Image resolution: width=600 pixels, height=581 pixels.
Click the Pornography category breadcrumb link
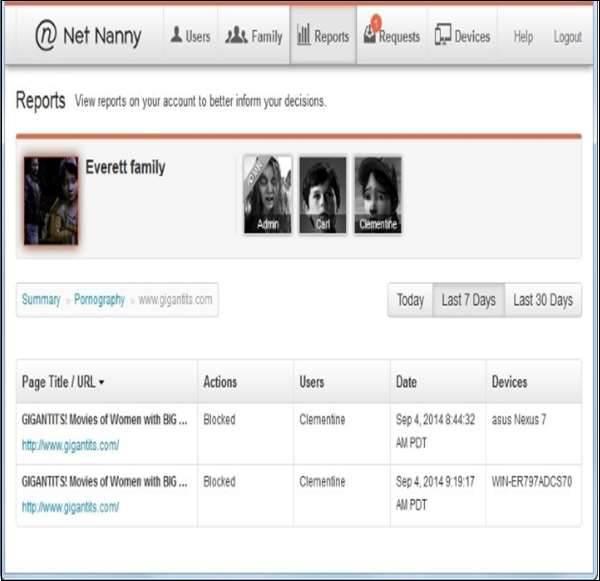pyautogui.click(x=99, y=299)
